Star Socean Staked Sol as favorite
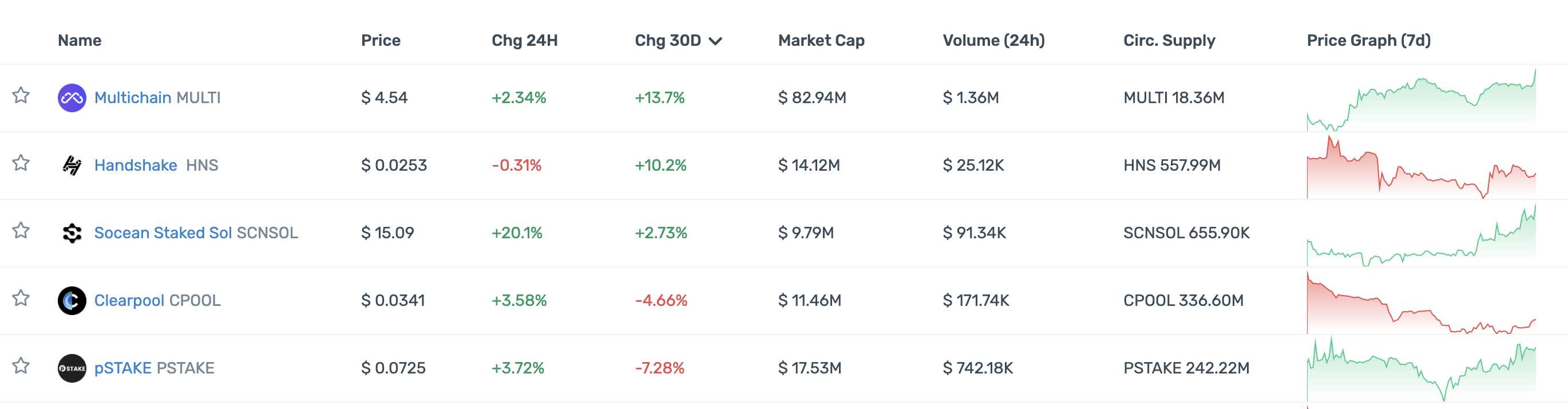The height and width of the screenshot is (409, 1568). pos(21,230)
